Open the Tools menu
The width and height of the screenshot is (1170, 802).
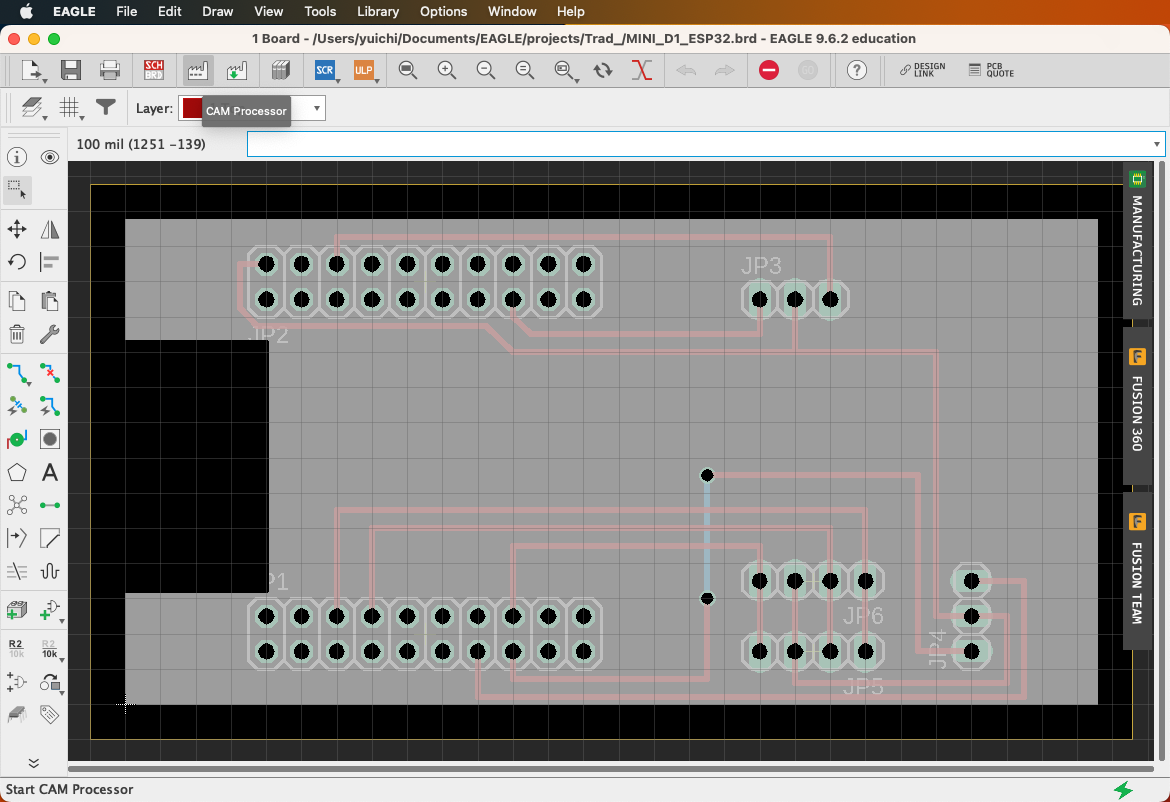320,11
